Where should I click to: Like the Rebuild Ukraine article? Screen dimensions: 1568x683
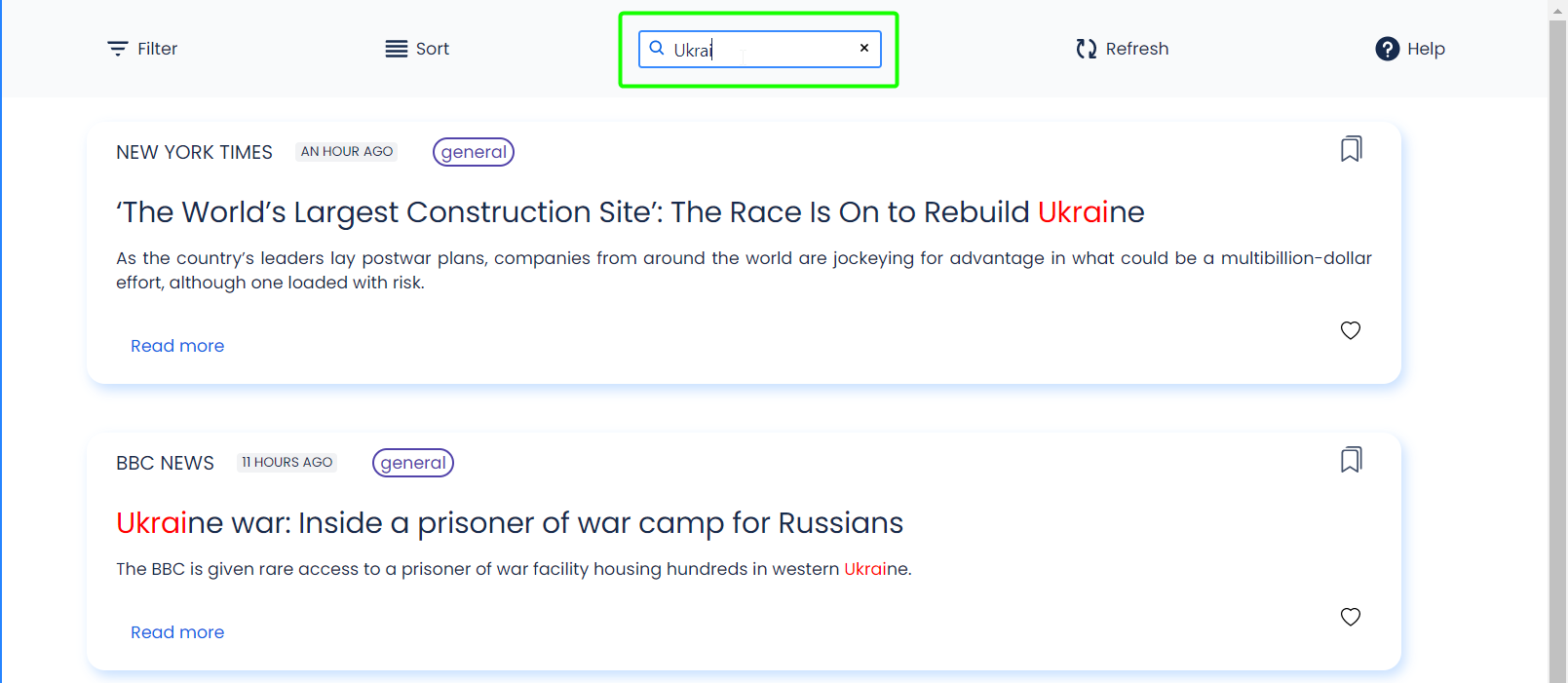click(x=1351, y=330)
